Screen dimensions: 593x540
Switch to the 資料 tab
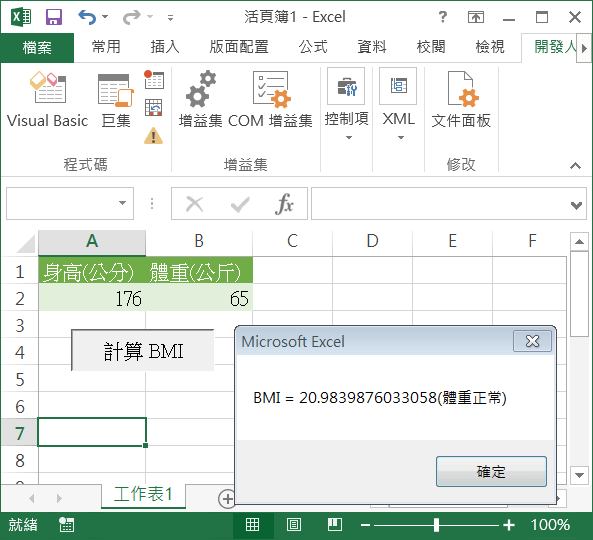tap(372, 47)
